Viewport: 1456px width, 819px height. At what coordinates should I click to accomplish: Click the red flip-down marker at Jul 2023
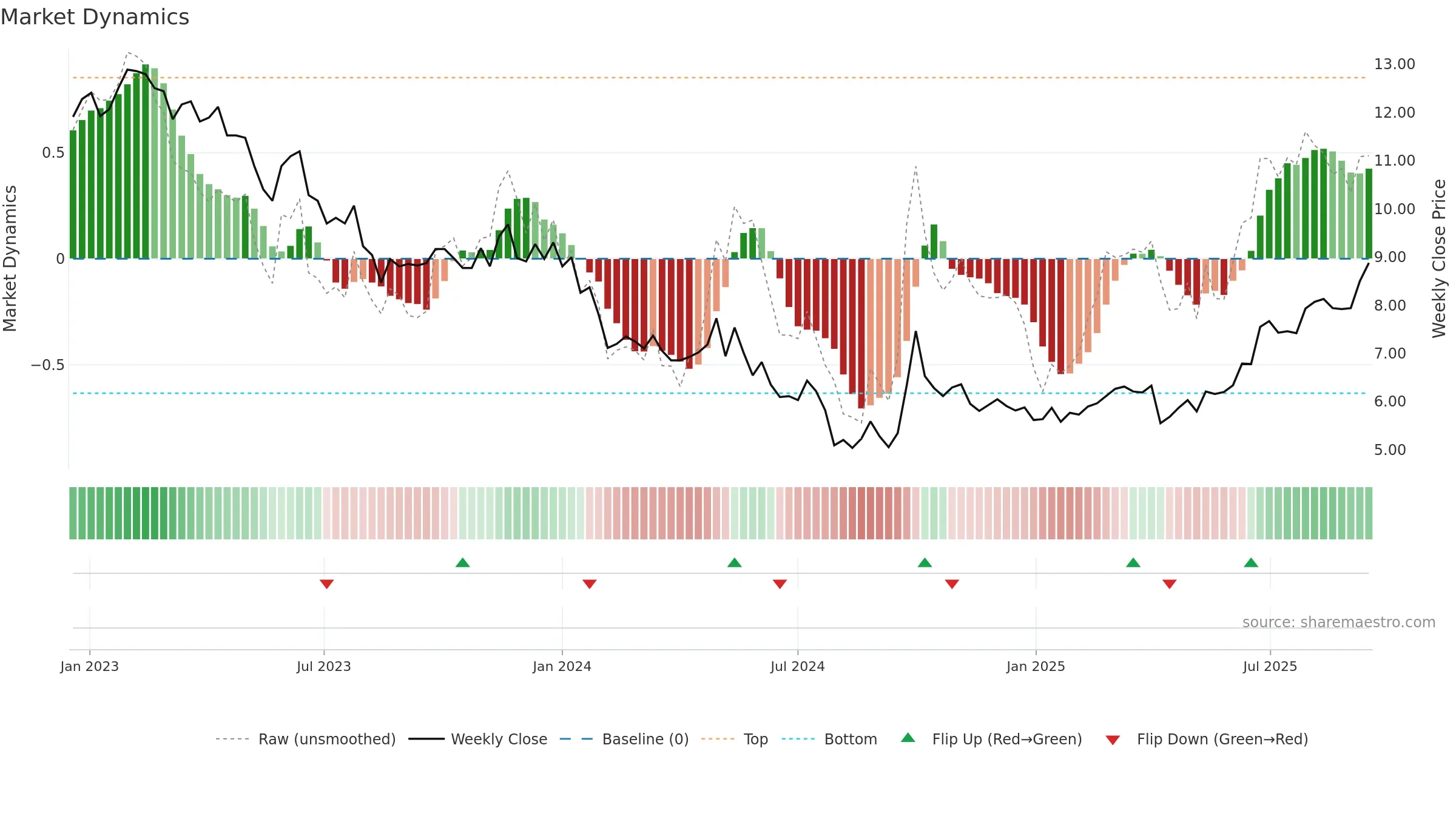click(x=327, y=584)
